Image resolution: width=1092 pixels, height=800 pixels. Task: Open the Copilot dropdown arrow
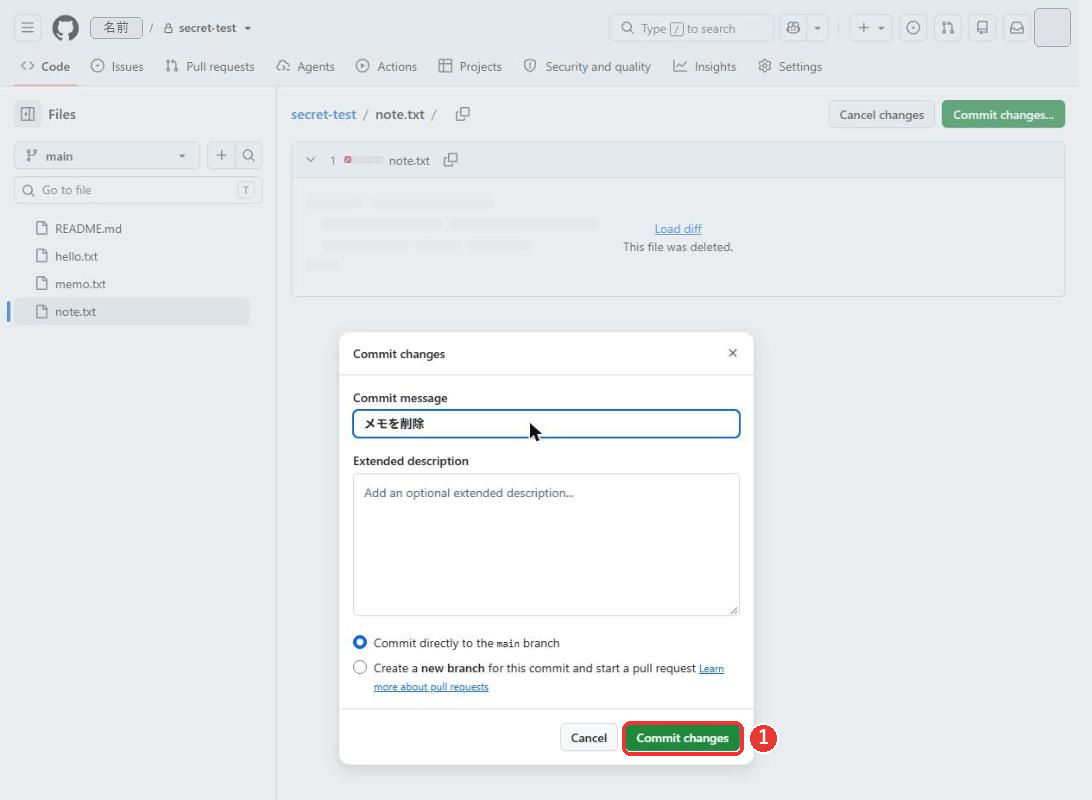818,28
